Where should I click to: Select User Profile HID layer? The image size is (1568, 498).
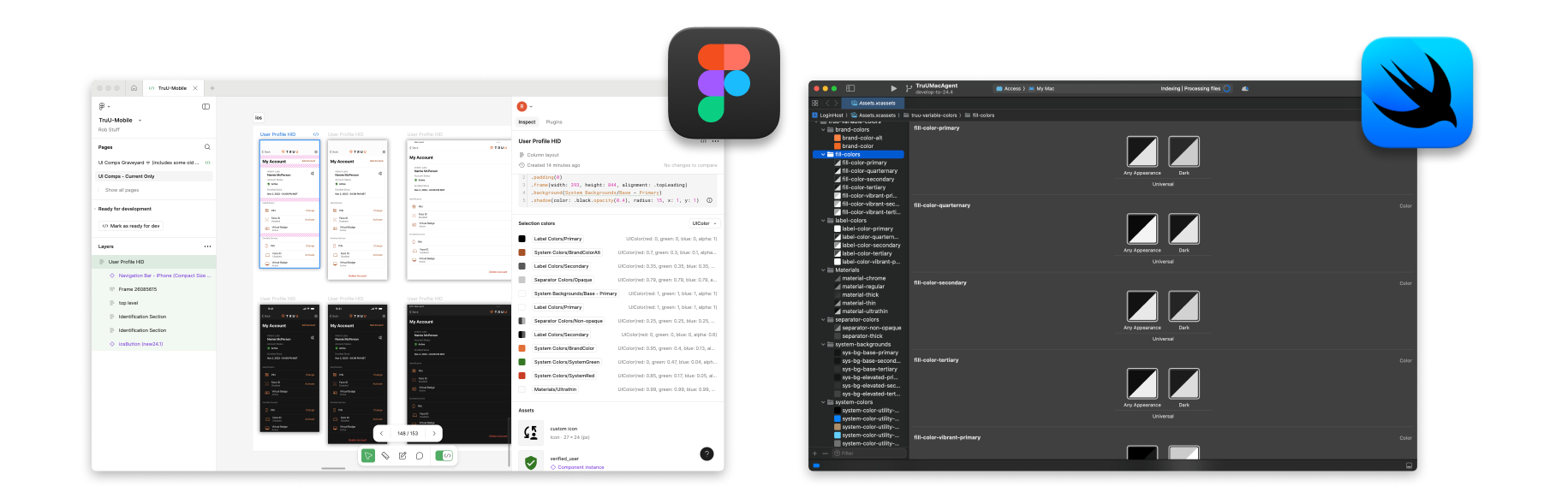154,262
